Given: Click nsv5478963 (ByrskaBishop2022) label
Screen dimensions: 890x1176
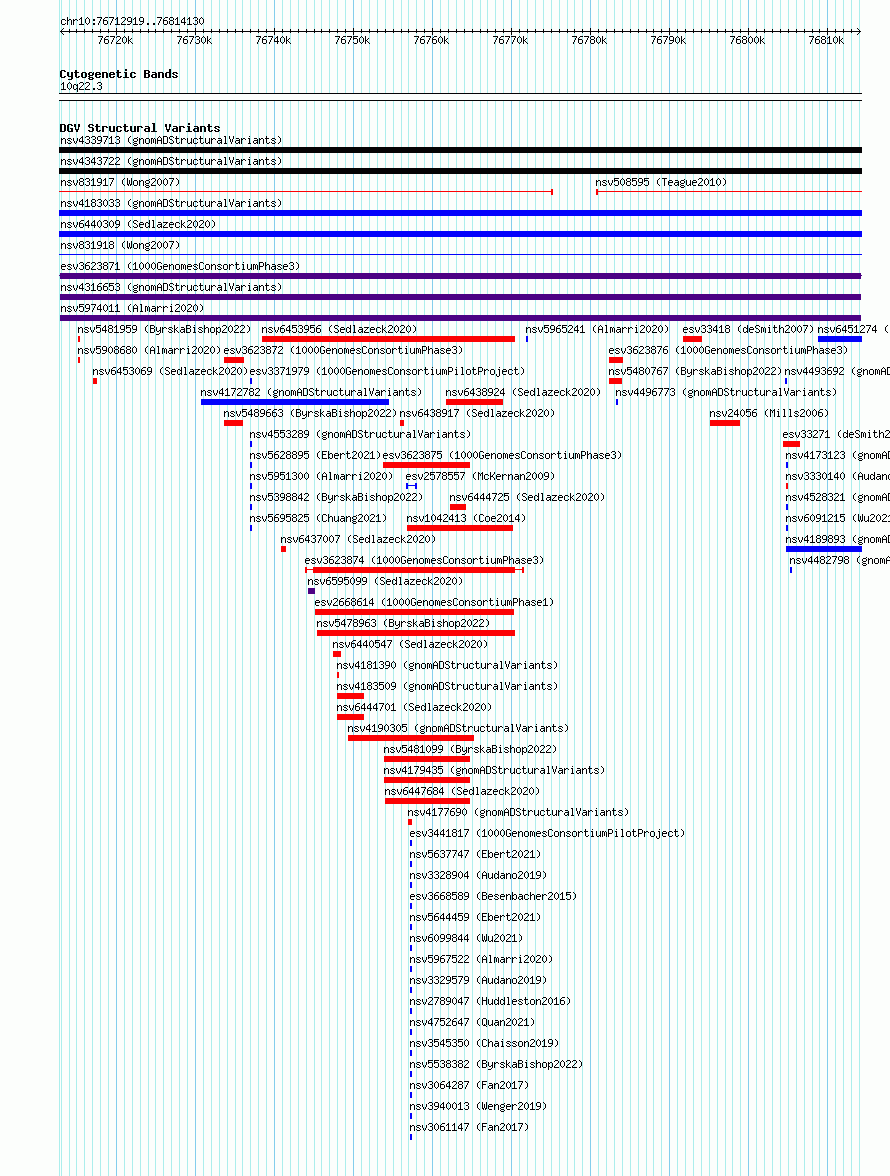Looking at the screenshot, I should tap(403, 623).
